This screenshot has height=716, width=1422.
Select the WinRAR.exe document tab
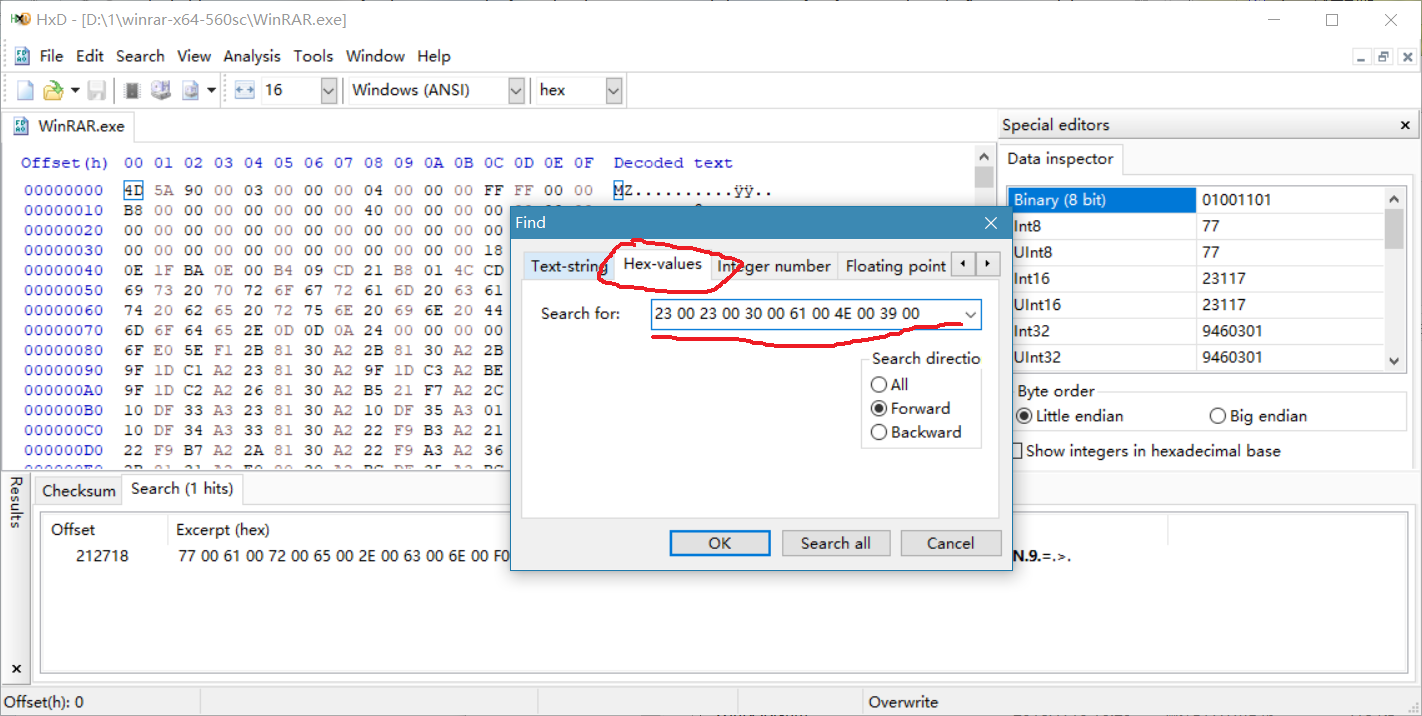pyautogui.click(x=70, y=126)
